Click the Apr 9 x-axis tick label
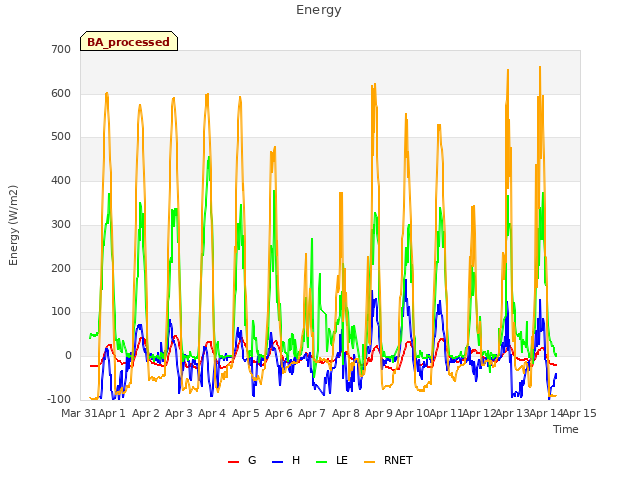640x480 pixels. (x=379, y=413)
